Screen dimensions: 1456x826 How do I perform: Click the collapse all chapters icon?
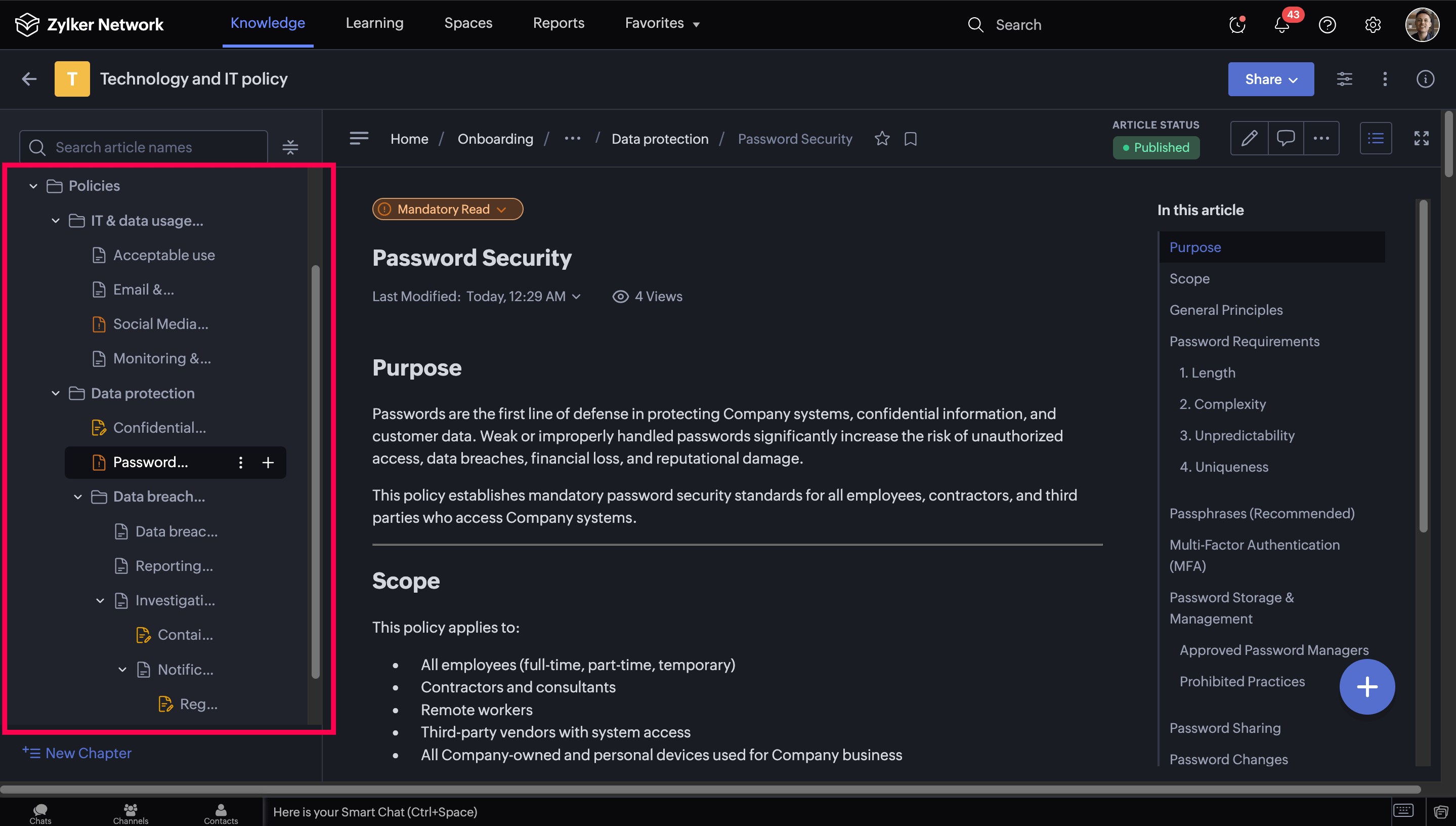(290, 147)
